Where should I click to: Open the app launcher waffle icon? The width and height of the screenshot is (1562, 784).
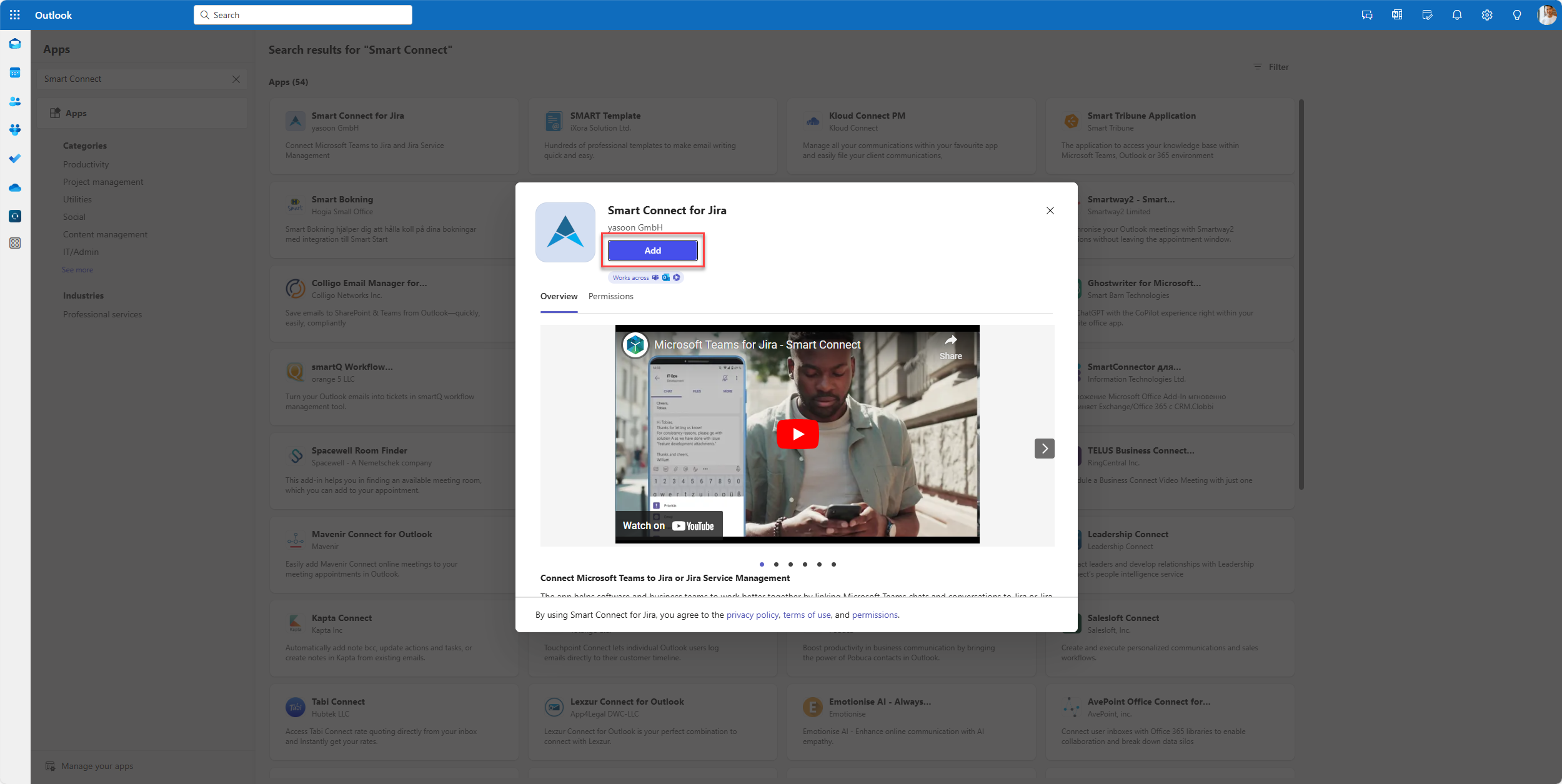[15, 15]
